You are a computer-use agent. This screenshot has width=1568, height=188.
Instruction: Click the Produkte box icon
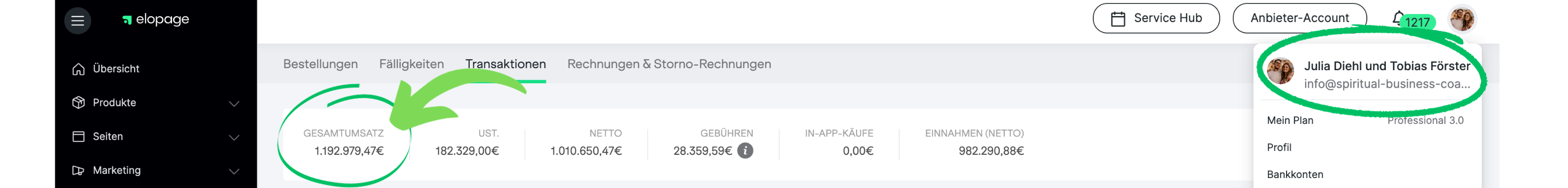click(78, 102)
